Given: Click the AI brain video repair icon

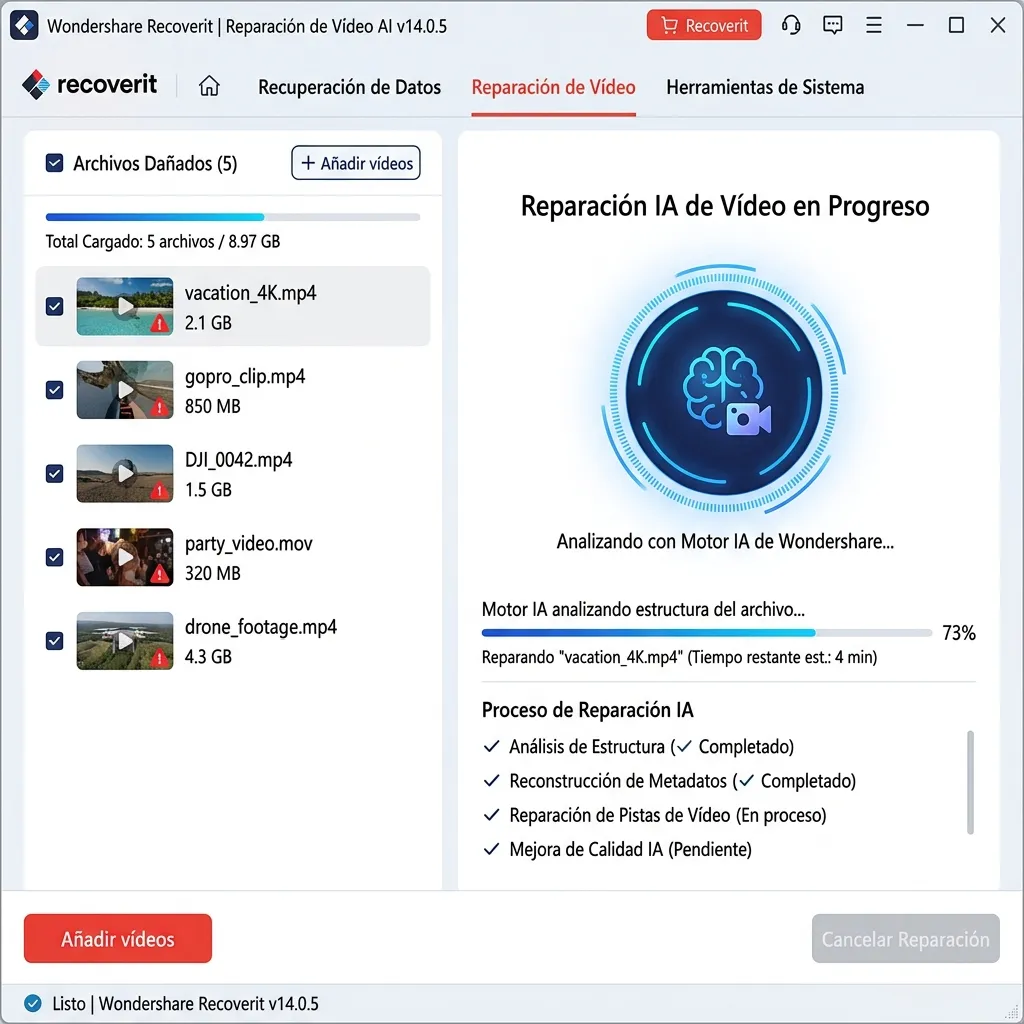Looking at the screenshot, I should [x=724, y=391].
